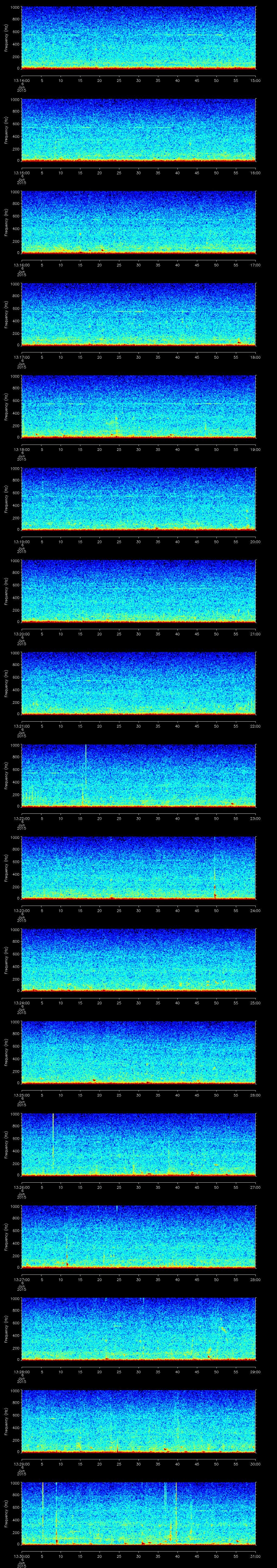Select the spectrogram panel starting at 13:19:00
The width and height of the screenshot is (277, 1568).
[139, 499]
